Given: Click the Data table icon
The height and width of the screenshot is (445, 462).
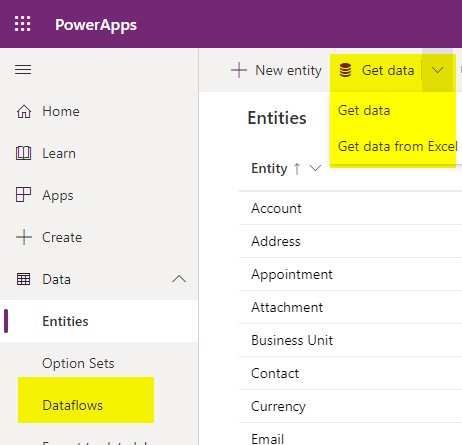Looking at the screenshot, I should pyautogui.click(x=23, y=279).
